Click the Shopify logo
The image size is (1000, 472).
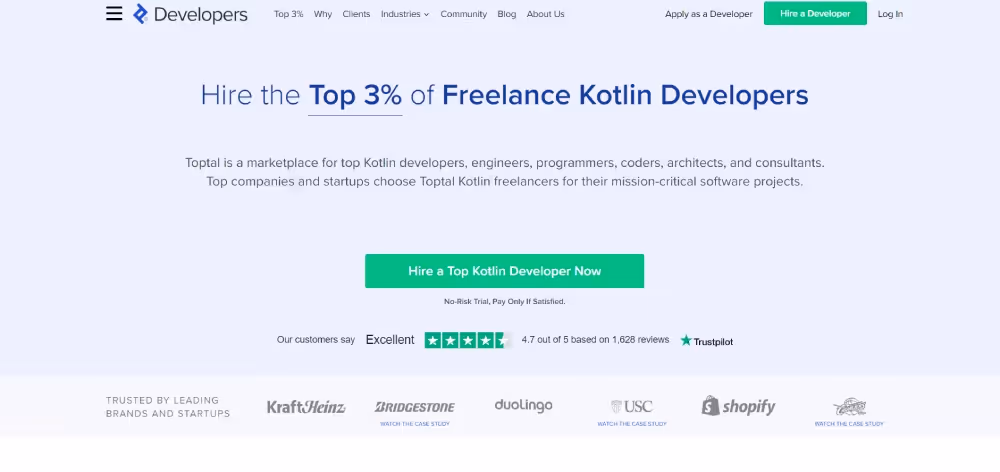pyautogui.click(x=739, y=406)
